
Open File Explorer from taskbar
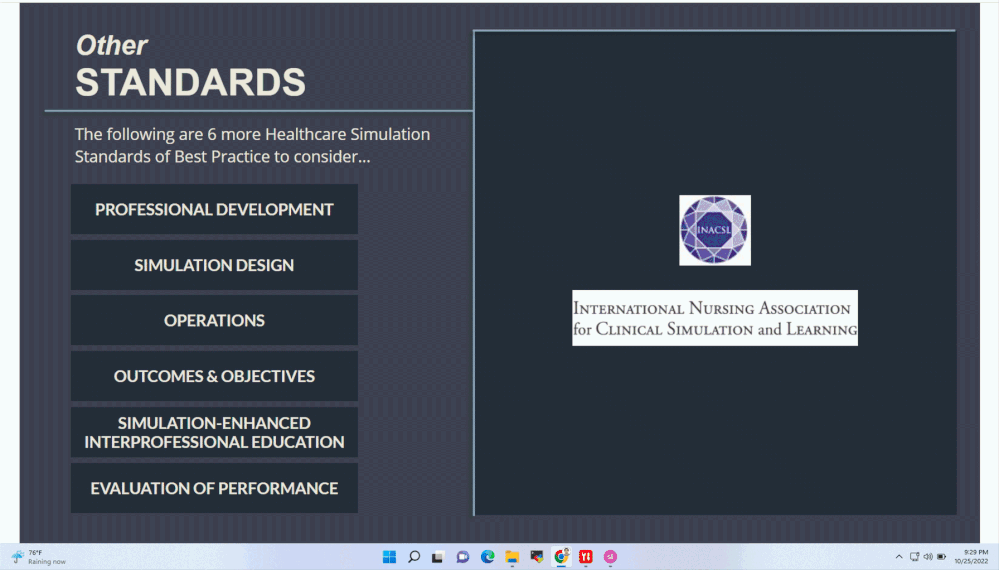point(512,557)
